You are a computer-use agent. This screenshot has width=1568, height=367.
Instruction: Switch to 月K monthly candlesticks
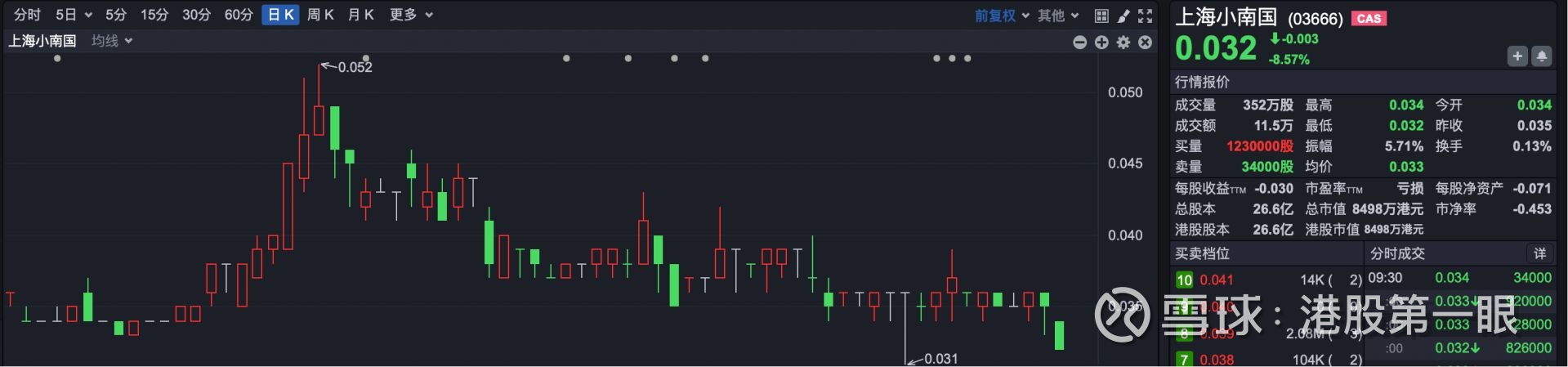(x=360, y=15)
